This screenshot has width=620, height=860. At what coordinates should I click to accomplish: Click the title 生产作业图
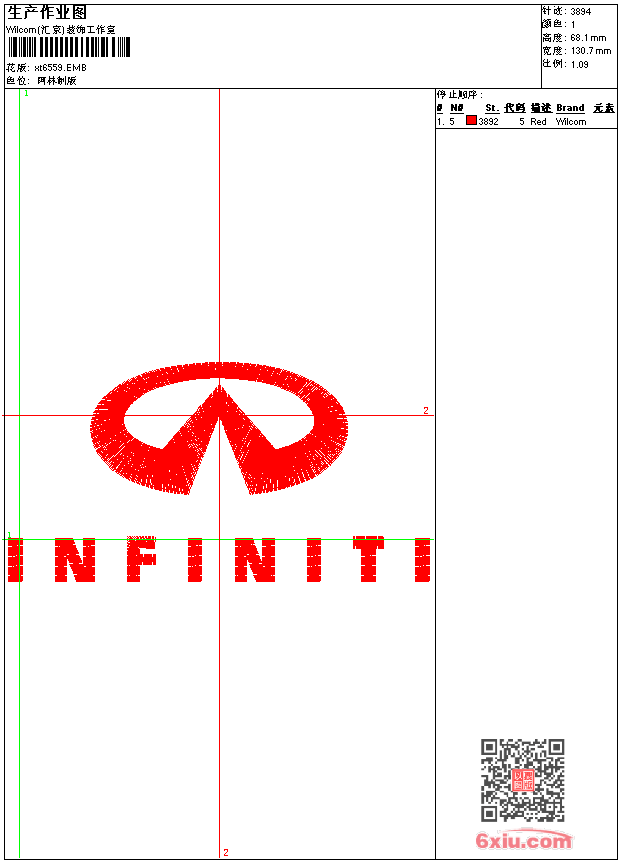(47, 13)
